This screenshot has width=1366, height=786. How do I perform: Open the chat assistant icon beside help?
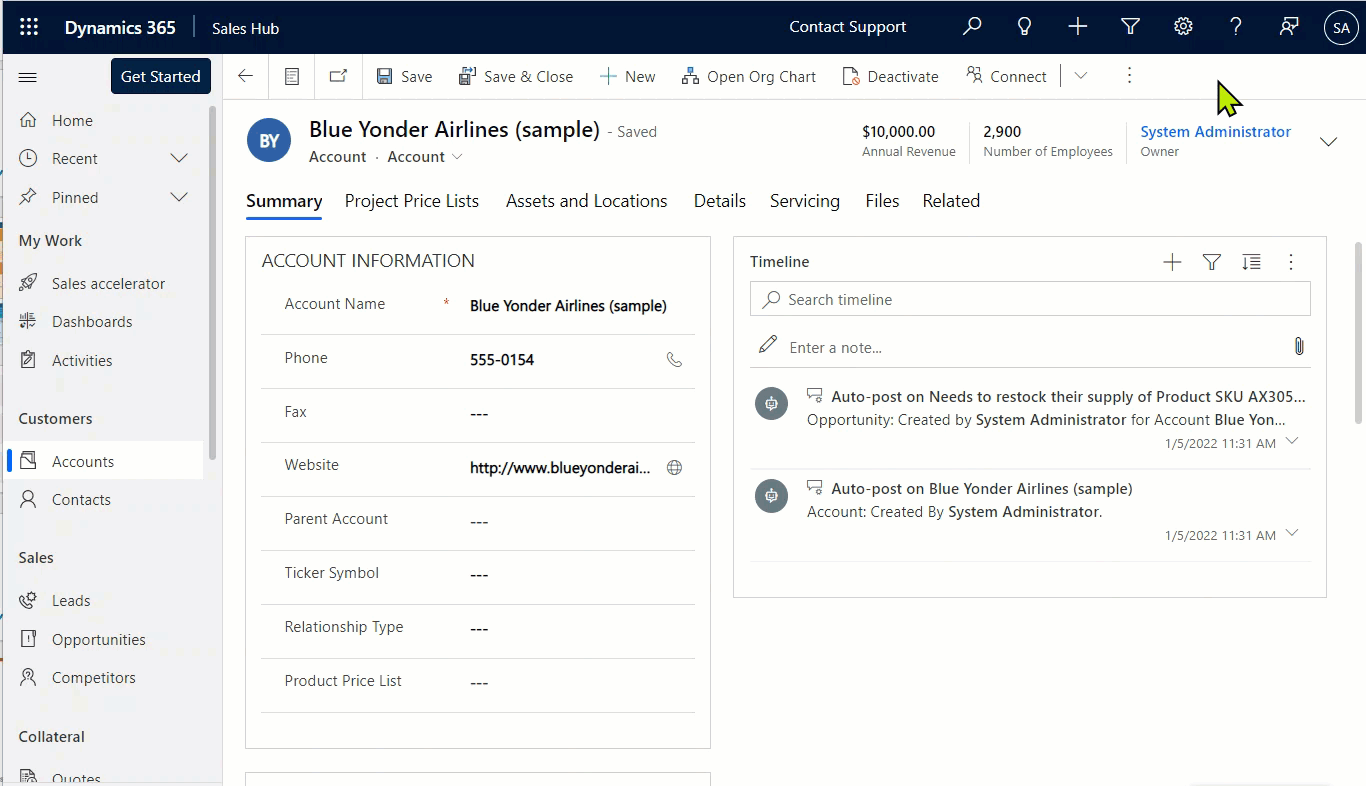click(x=1289, y=27)
